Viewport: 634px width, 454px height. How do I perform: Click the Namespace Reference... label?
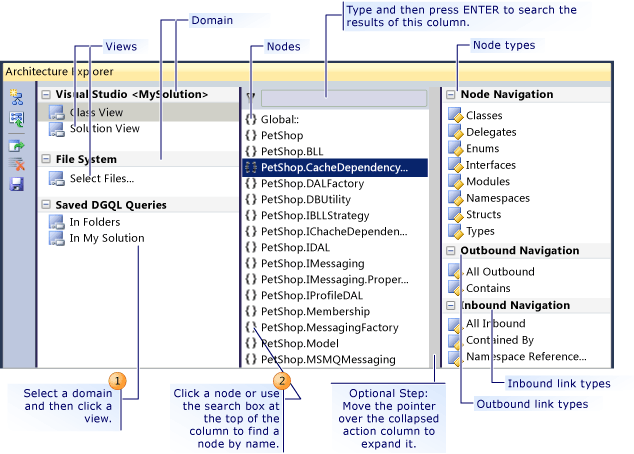526,357
